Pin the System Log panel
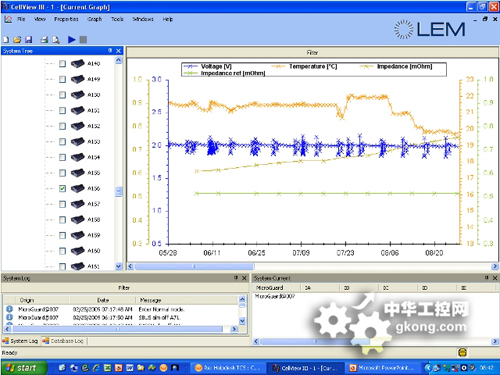500x375 pixels. 236,278
